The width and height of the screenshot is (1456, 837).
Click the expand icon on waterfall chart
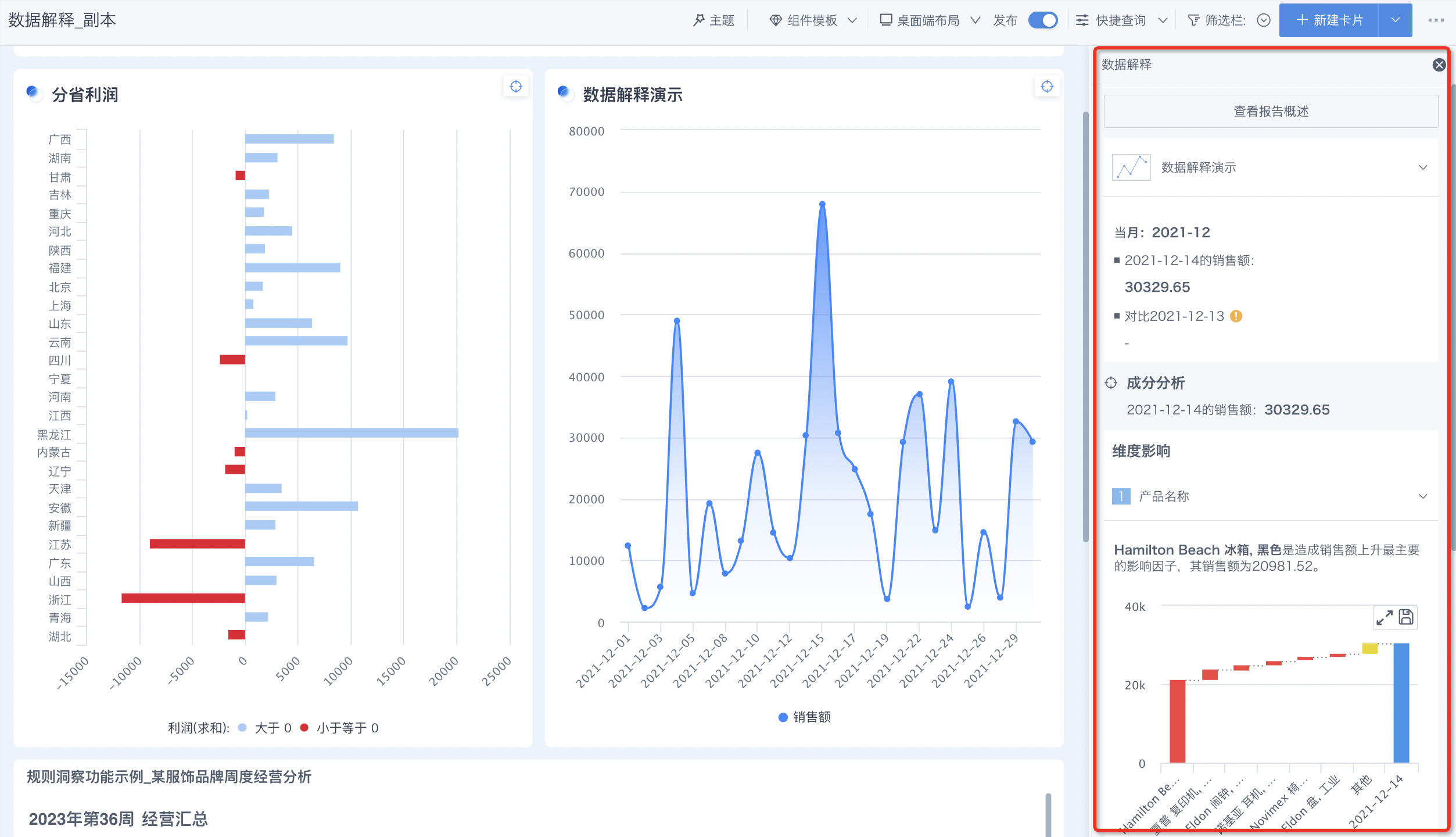click(1385, 617)
